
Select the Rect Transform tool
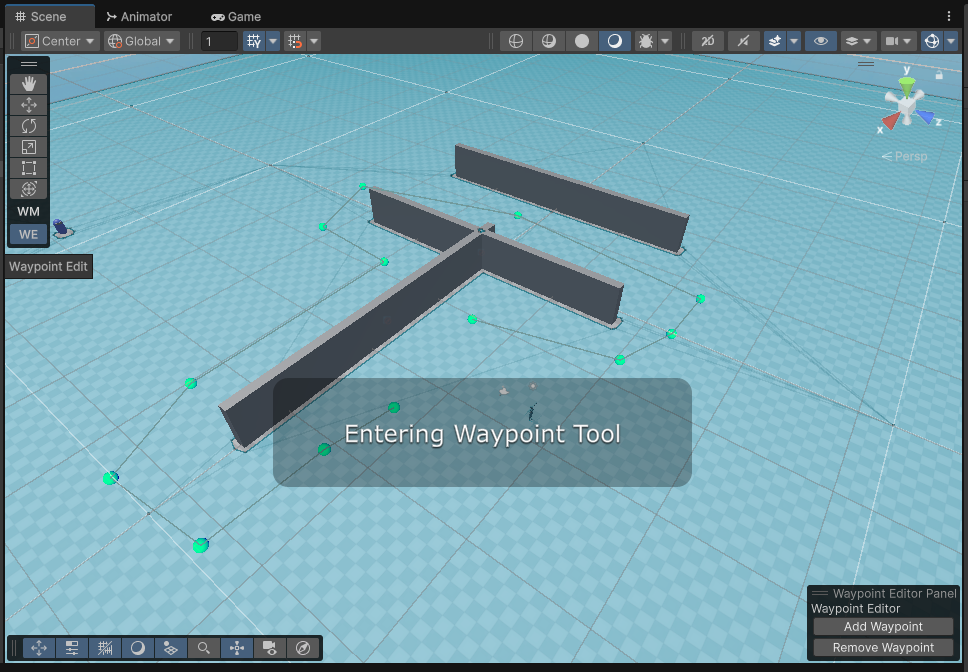[x=28, y=168]
